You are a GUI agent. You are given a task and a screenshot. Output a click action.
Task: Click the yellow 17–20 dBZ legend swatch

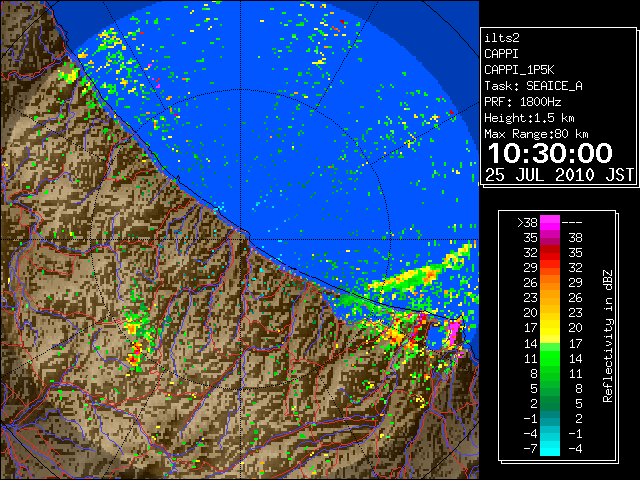[x=550, y=328]
